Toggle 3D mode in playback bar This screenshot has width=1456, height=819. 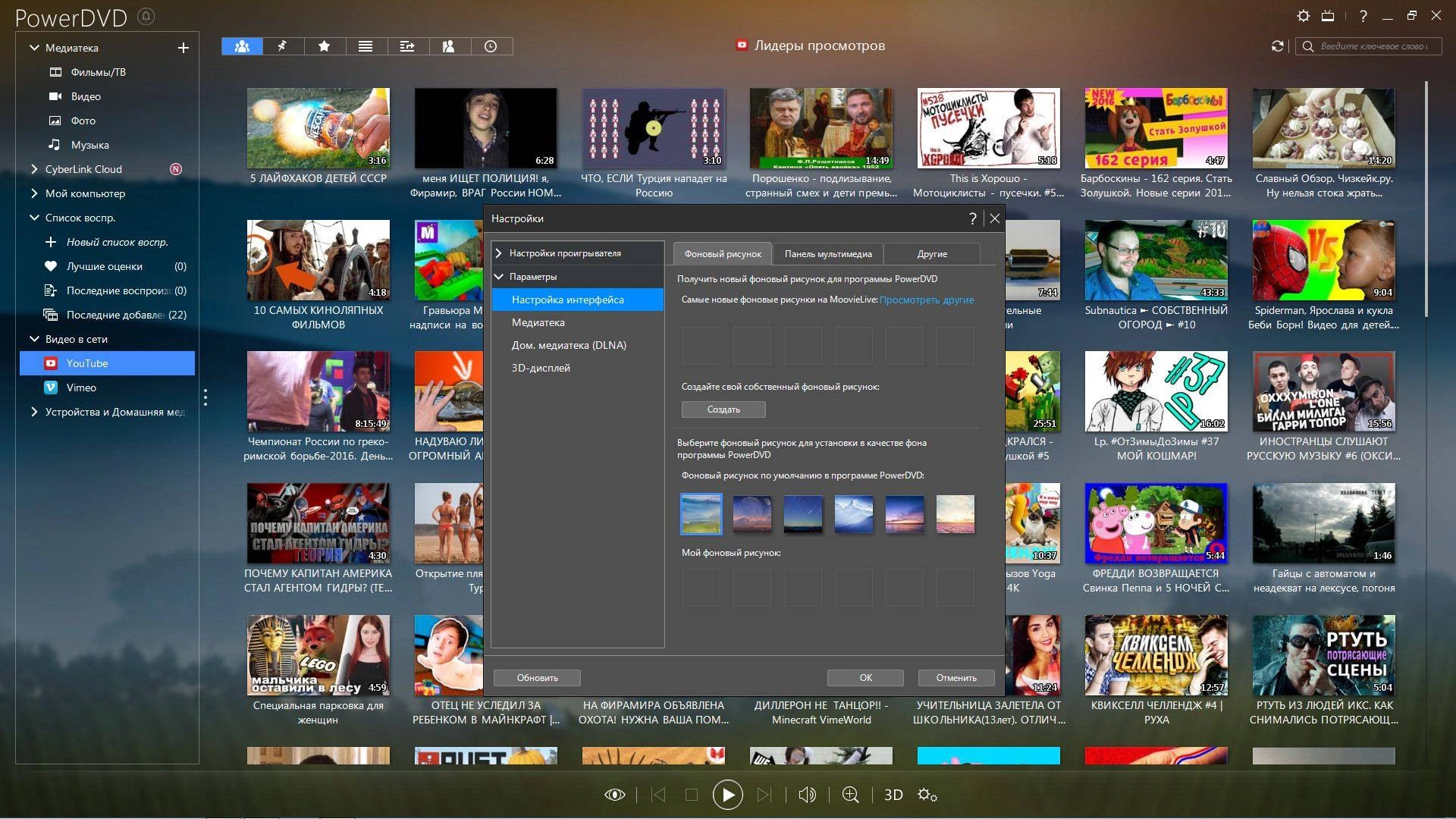coord(893,795)
